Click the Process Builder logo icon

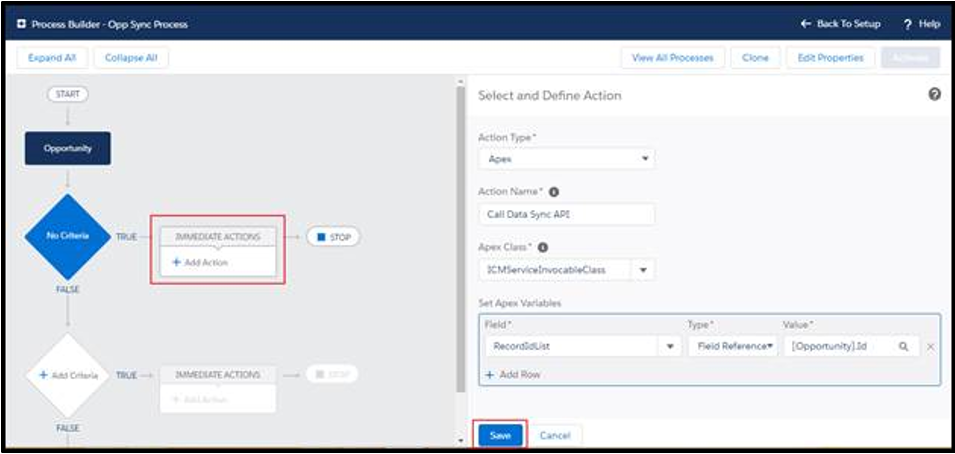pos(21,24)
